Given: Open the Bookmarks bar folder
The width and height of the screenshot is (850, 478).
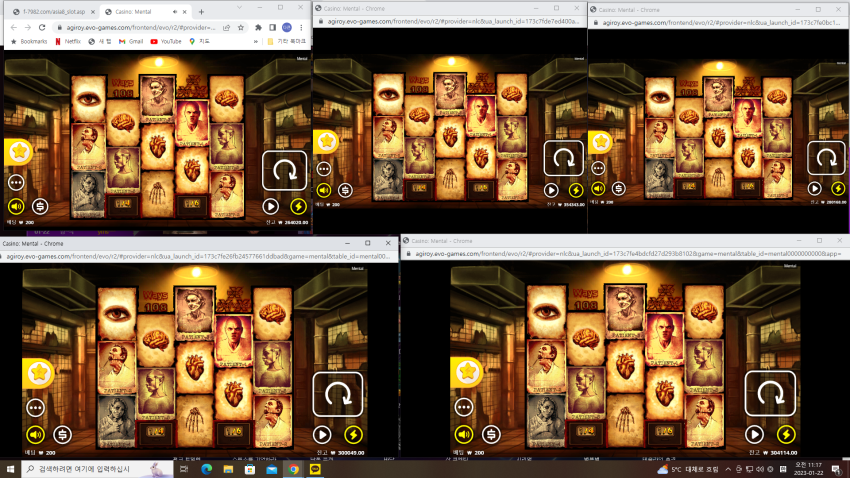Looking at the screenshot, I should pyautogui.click(x=29, y=41).
